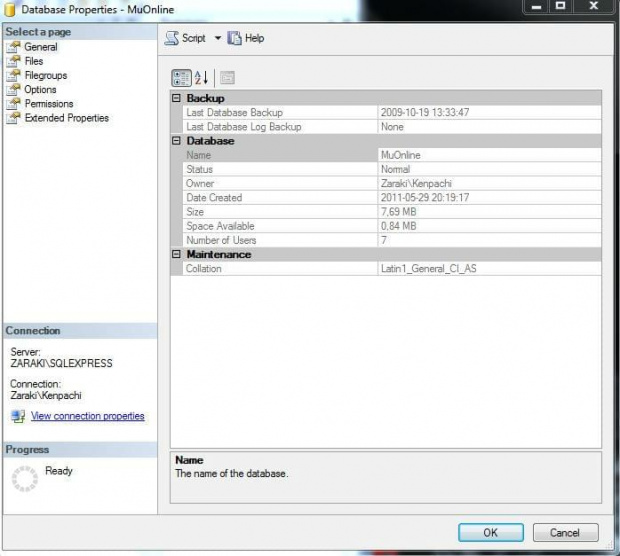
Task: Sort properties alphabetically
Action: point(201,77)
